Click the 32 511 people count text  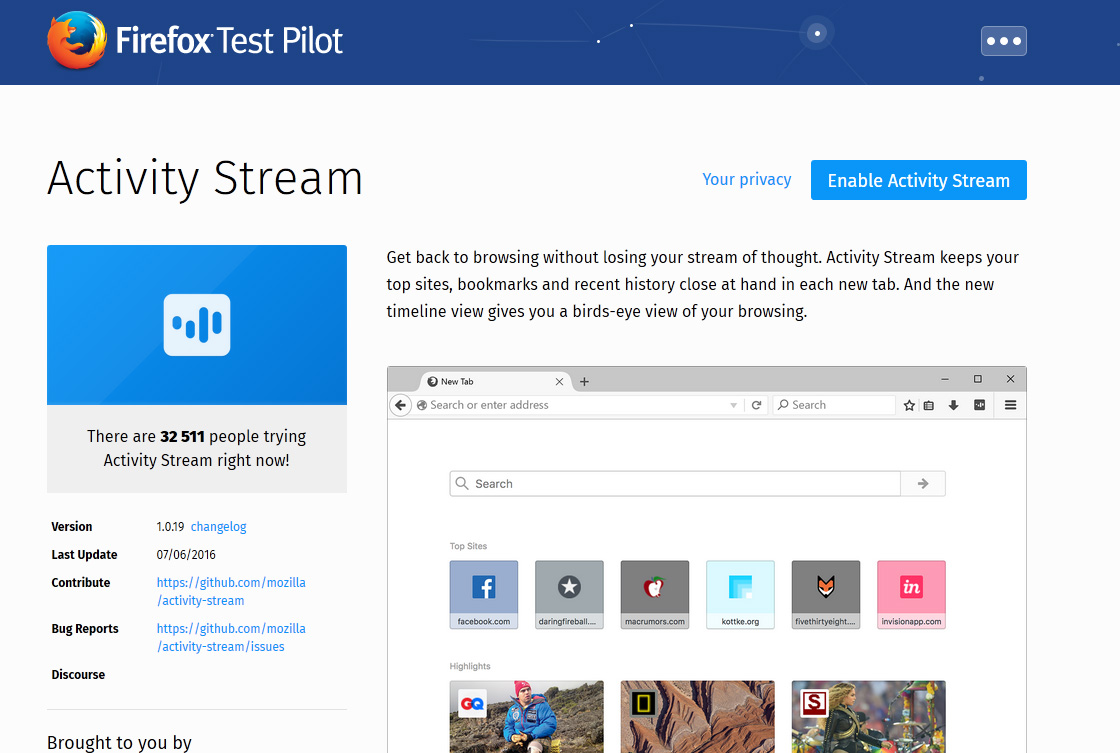coord(182,437)
